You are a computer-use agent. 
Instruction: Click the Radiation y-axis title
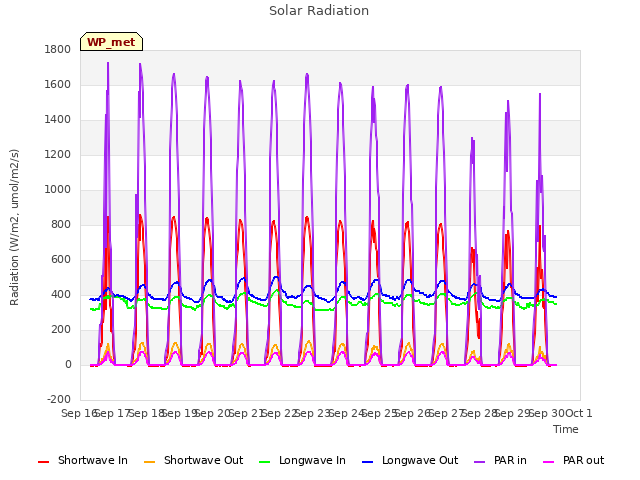(x=14, y=227)
